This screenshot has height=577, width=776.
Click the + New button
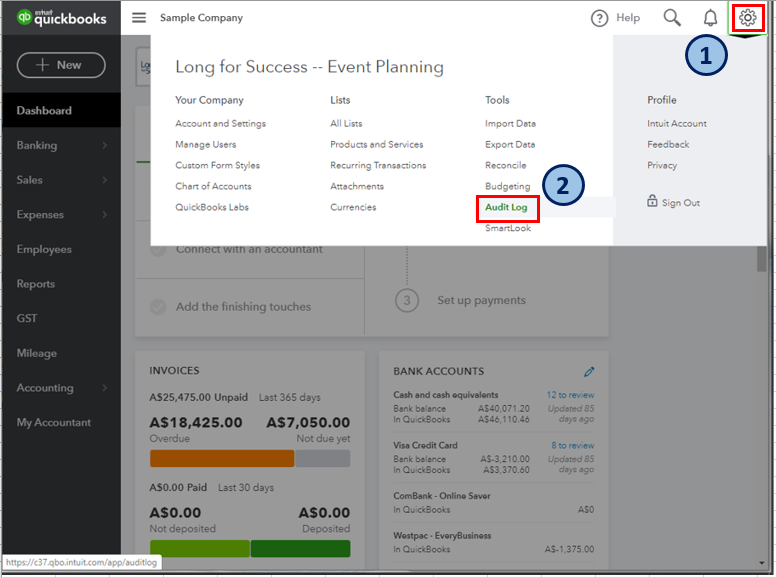60,65
